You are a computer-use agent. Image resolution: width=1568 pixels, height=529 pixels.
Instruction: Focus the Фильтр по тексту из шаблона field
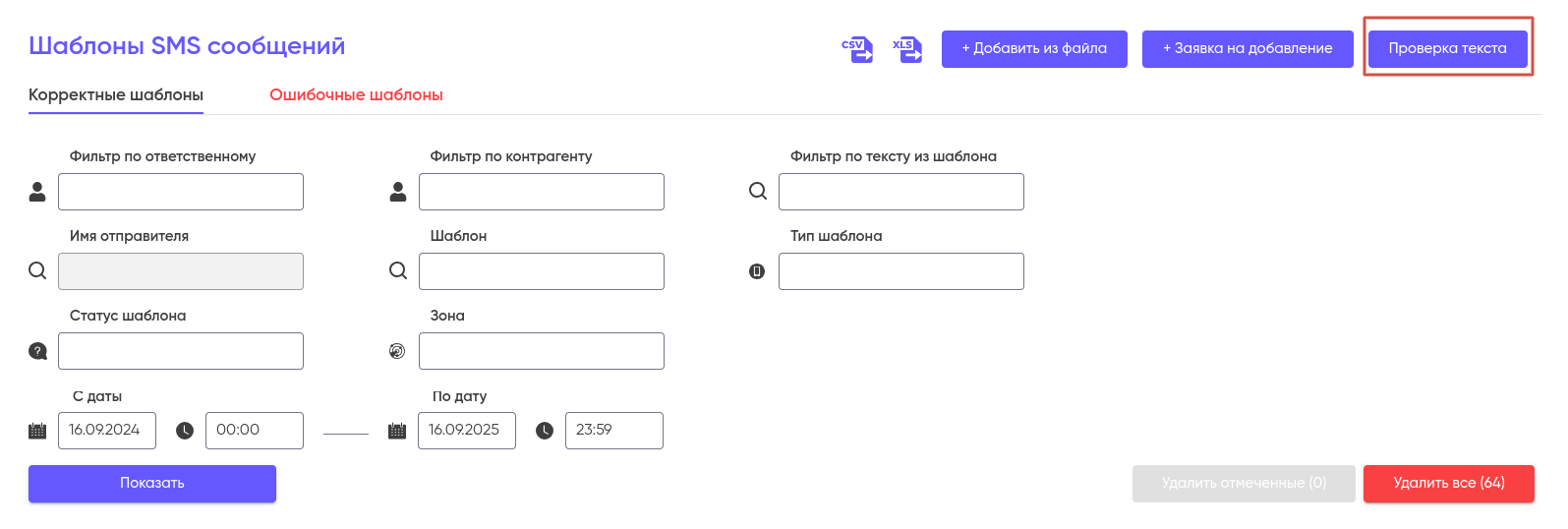pyautogui.click(x=900, y=192)
